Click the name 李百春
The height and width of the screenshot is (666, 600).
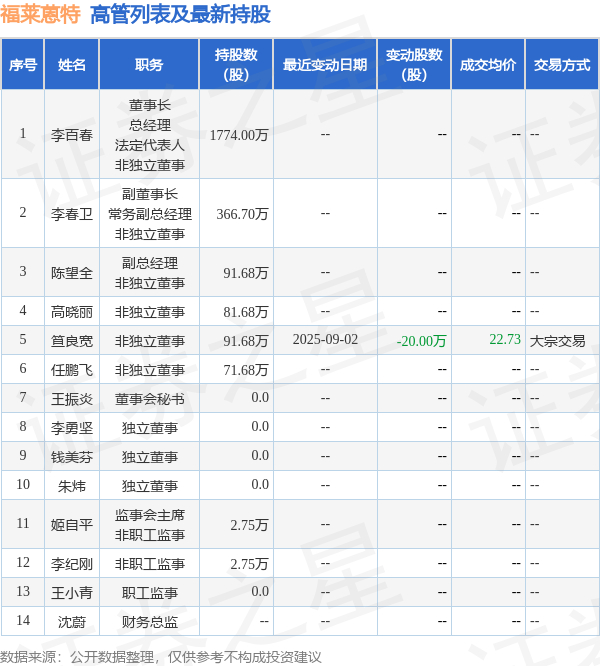pyautogui.click(x=72, y=135)
